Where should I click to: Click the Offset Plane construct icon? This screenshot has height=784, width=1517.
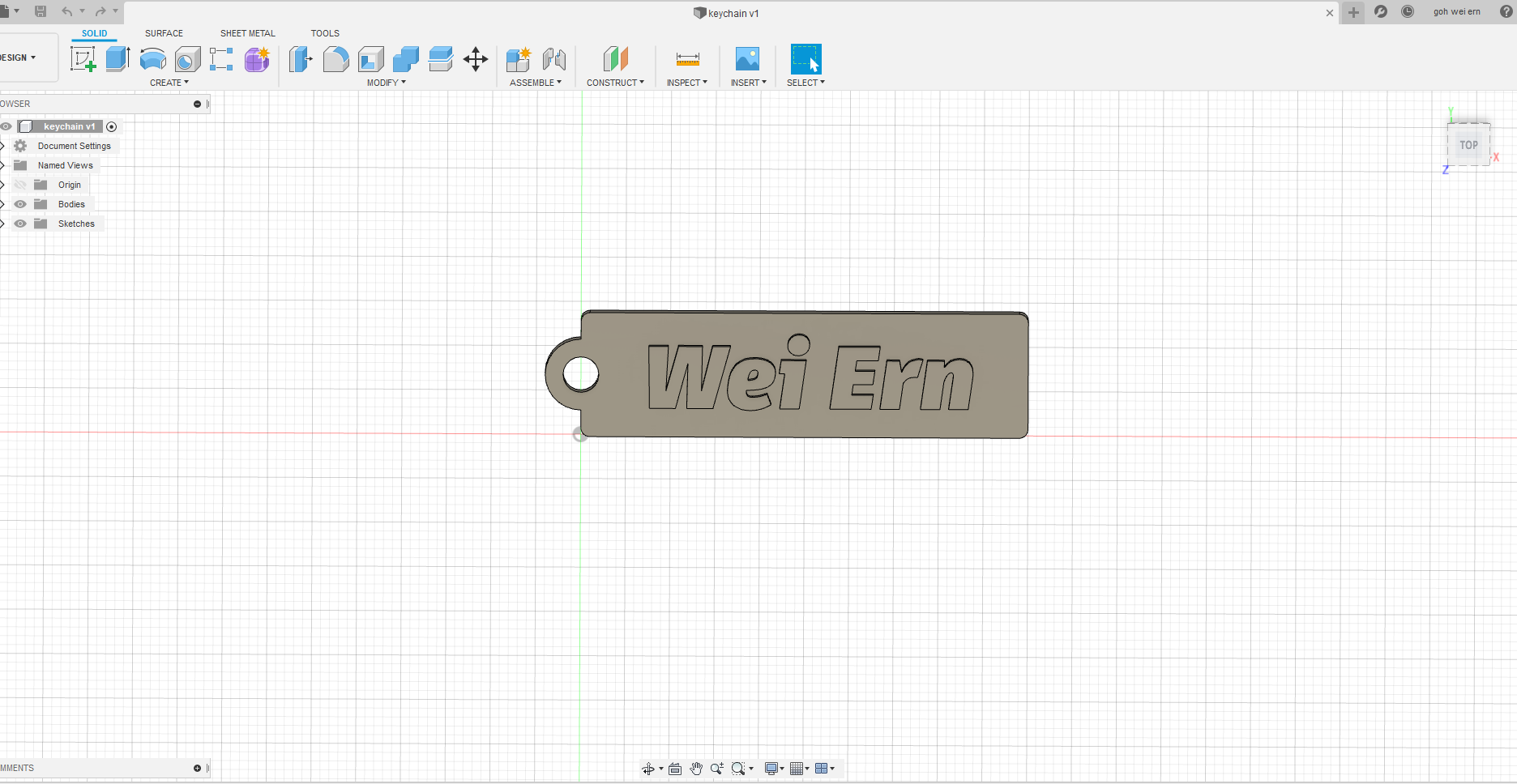click(616, 59)
